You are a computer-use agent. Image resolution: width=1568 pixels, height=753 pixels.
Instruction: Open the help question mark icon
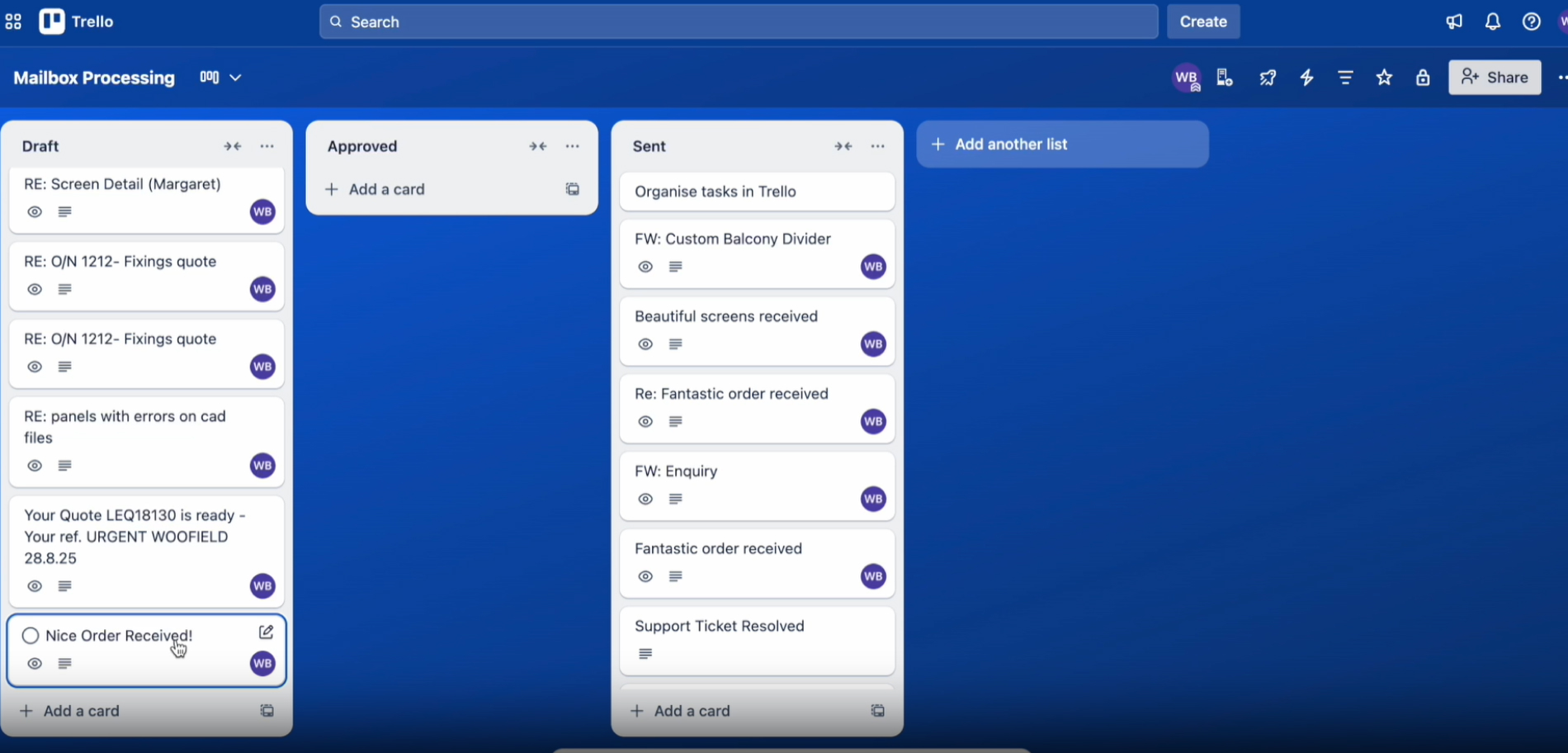[1532, 21]
